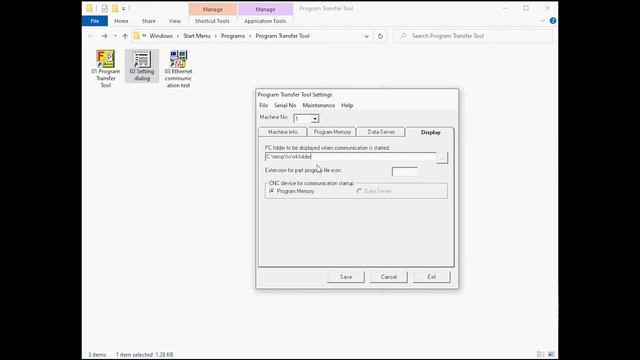The height and width of the screenshot is (360, 640).
Task: Click the PC folder path field
Action: [351, 157]
